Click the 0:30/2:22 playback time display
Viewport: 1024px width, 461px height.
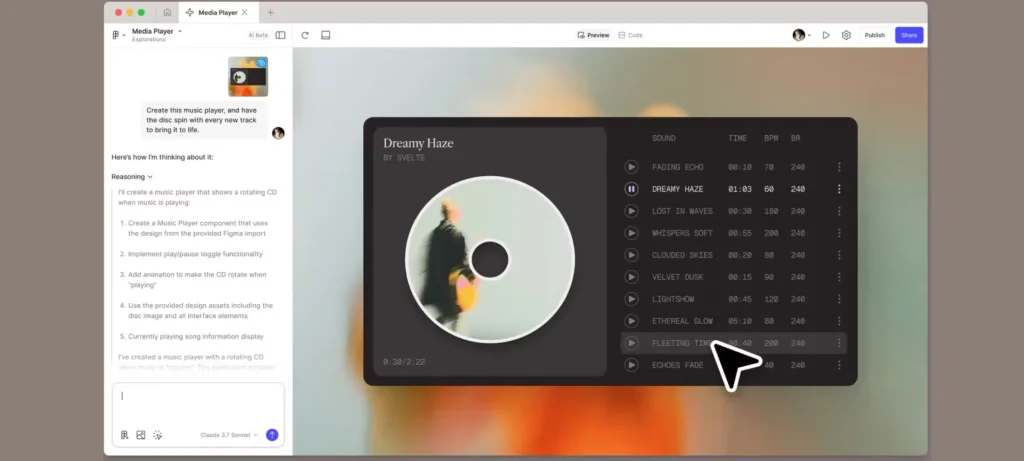click(402, 361)
